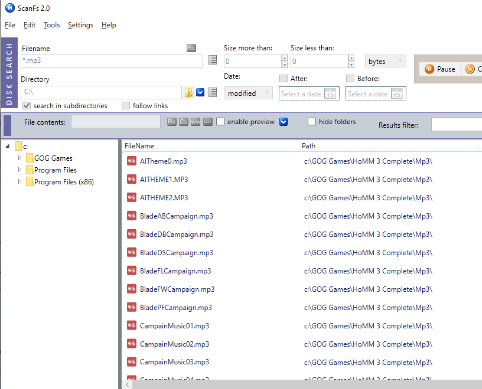This screenshot has width=482, height=389.
Task: Expand the GOG Games tree node
Action: pos(19,158)
